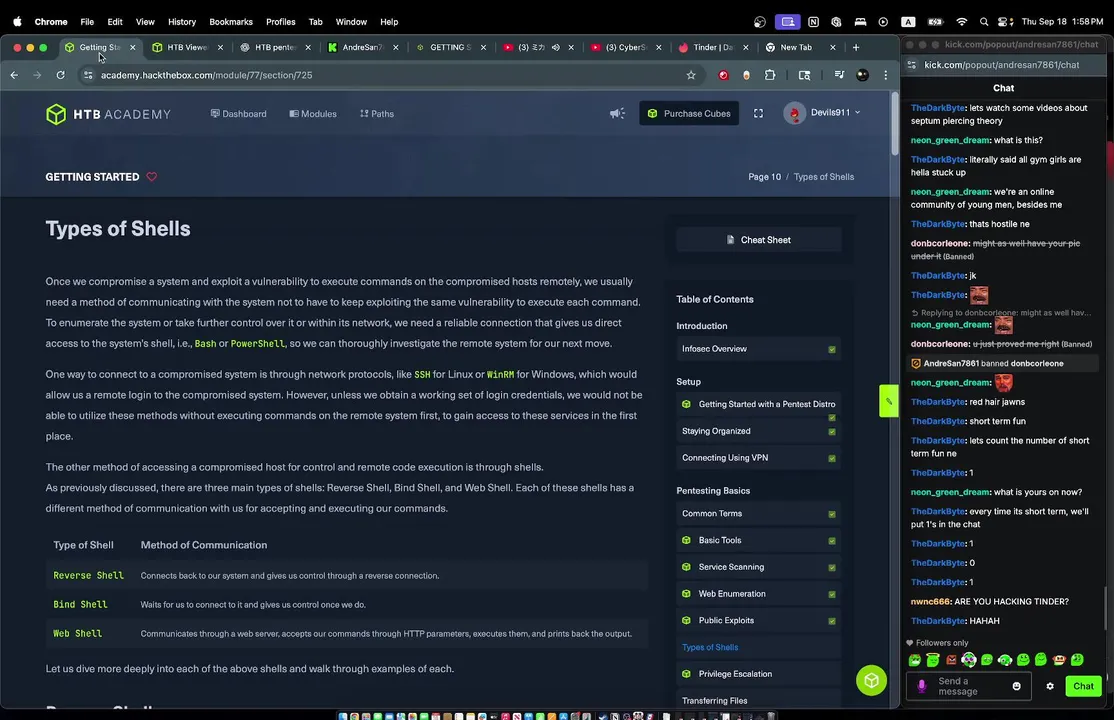Image resolution: width=1114 pixels, height=720 pixels.
Task: View site information for academy.hackthebox.com
Action: coord(88,75)
